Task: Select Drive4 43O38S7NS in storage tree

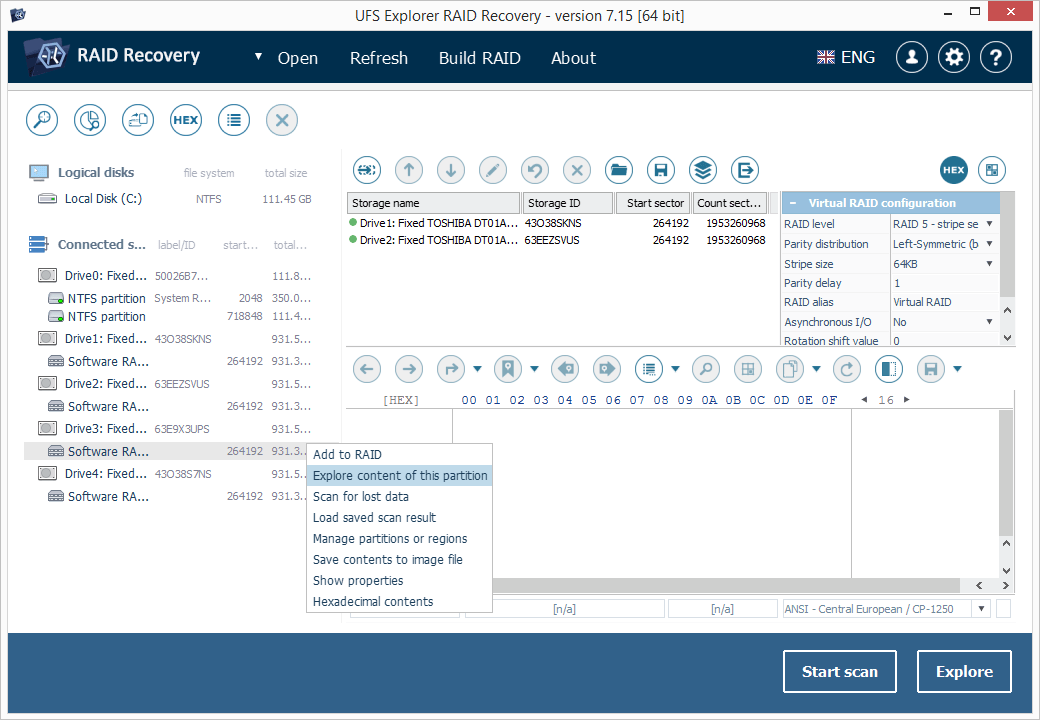Action: [175, 474]
